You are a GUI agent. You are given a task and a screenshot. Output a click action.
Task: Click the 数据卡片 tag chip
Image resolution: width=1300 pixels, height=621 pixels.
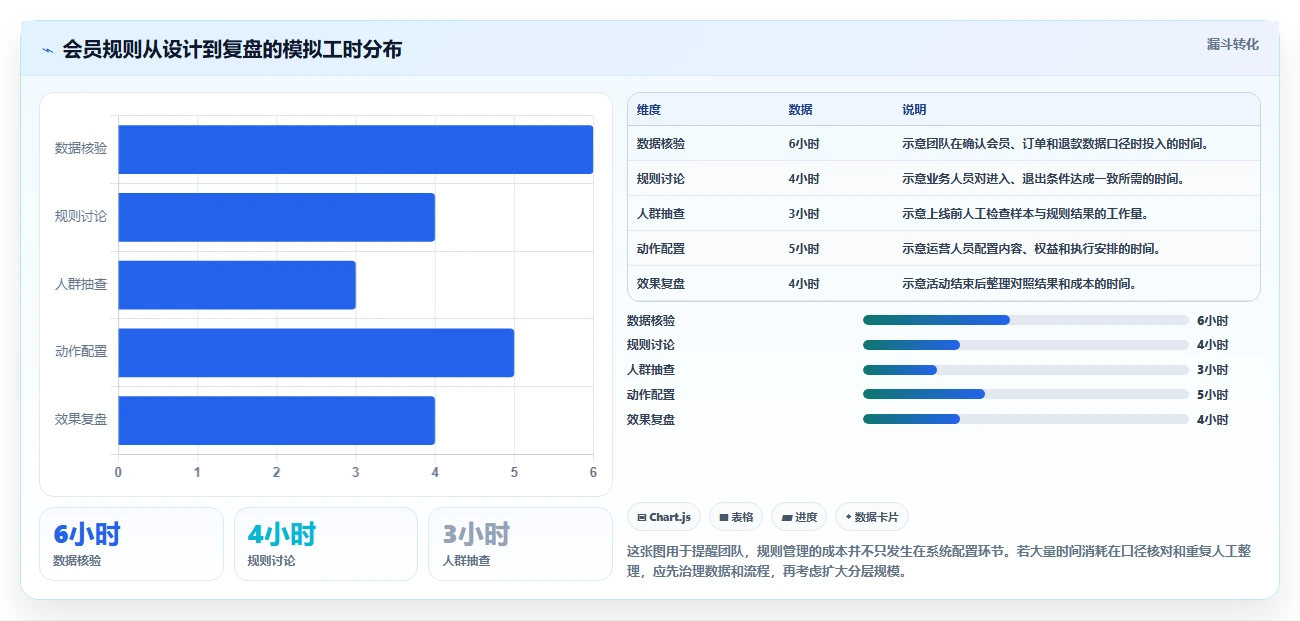point(872,517)
